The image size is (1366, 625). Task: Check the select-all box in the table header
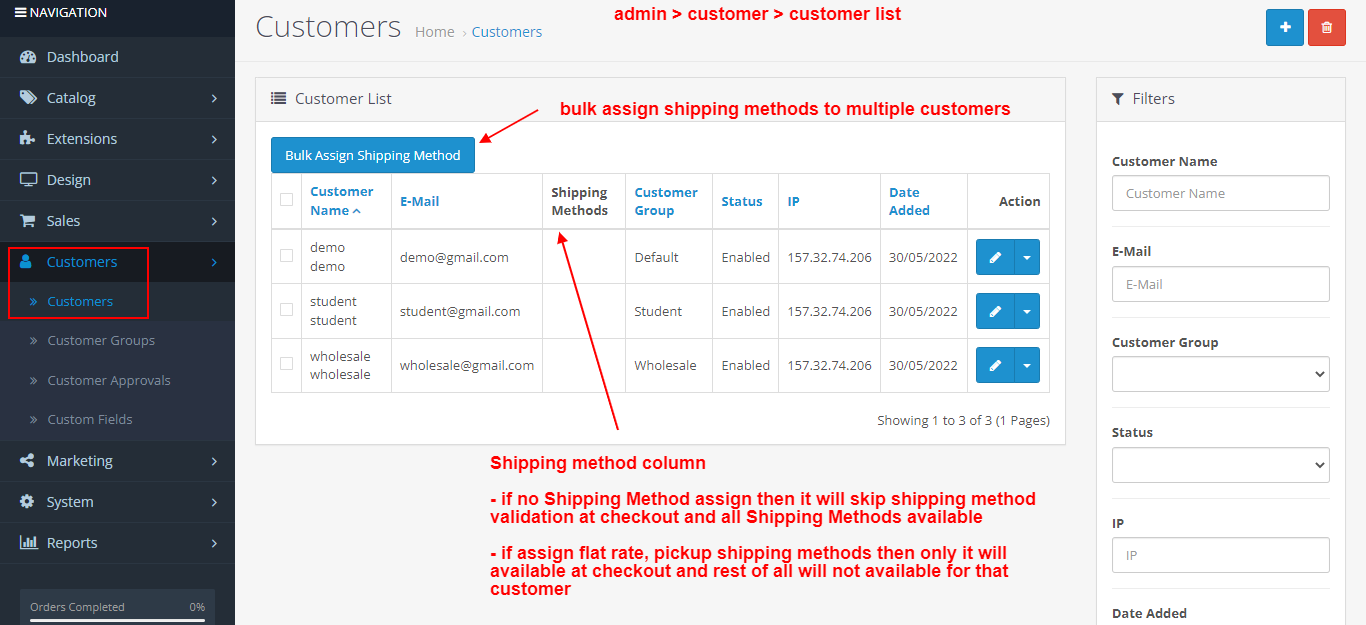click(287, 196)
